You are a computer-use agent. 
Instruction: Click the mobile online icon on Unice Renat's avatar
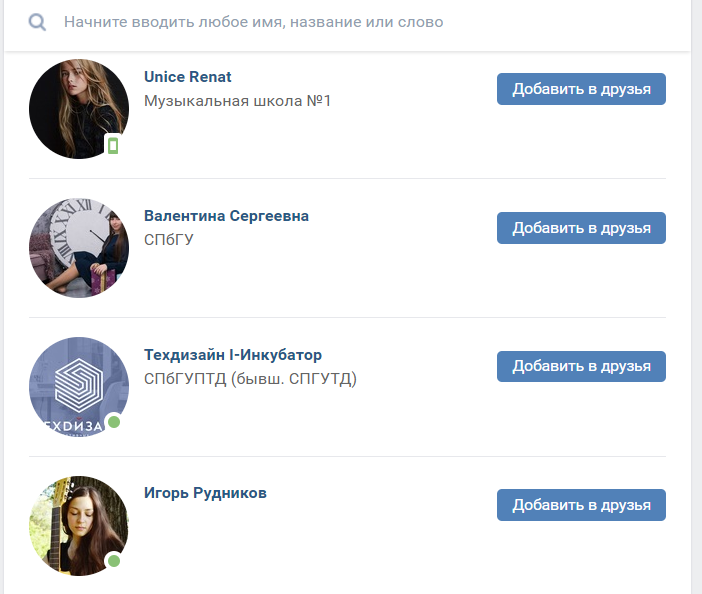coord(113,145)
